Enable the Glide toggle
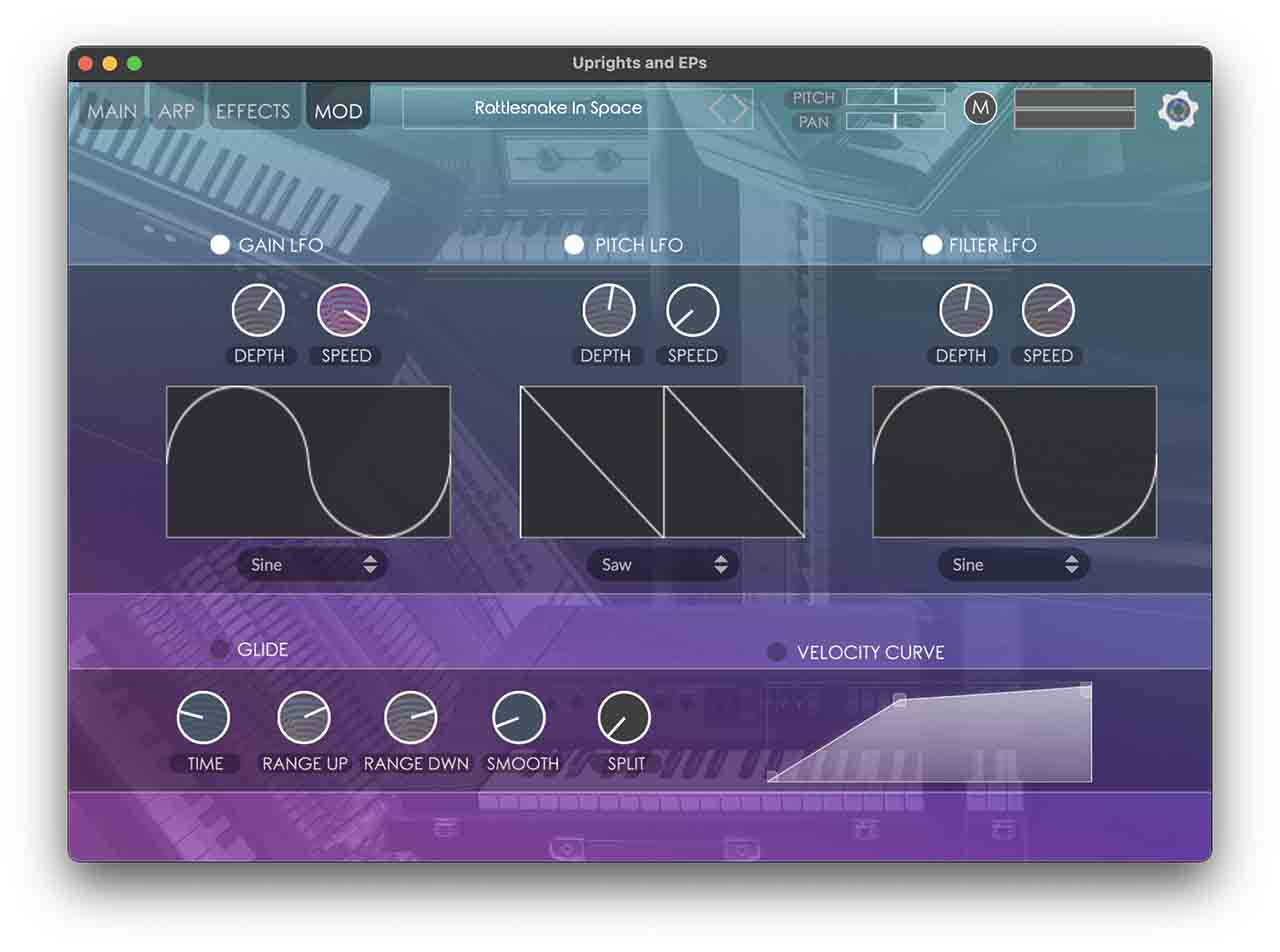1280x952 pixels. click(220, 650)
